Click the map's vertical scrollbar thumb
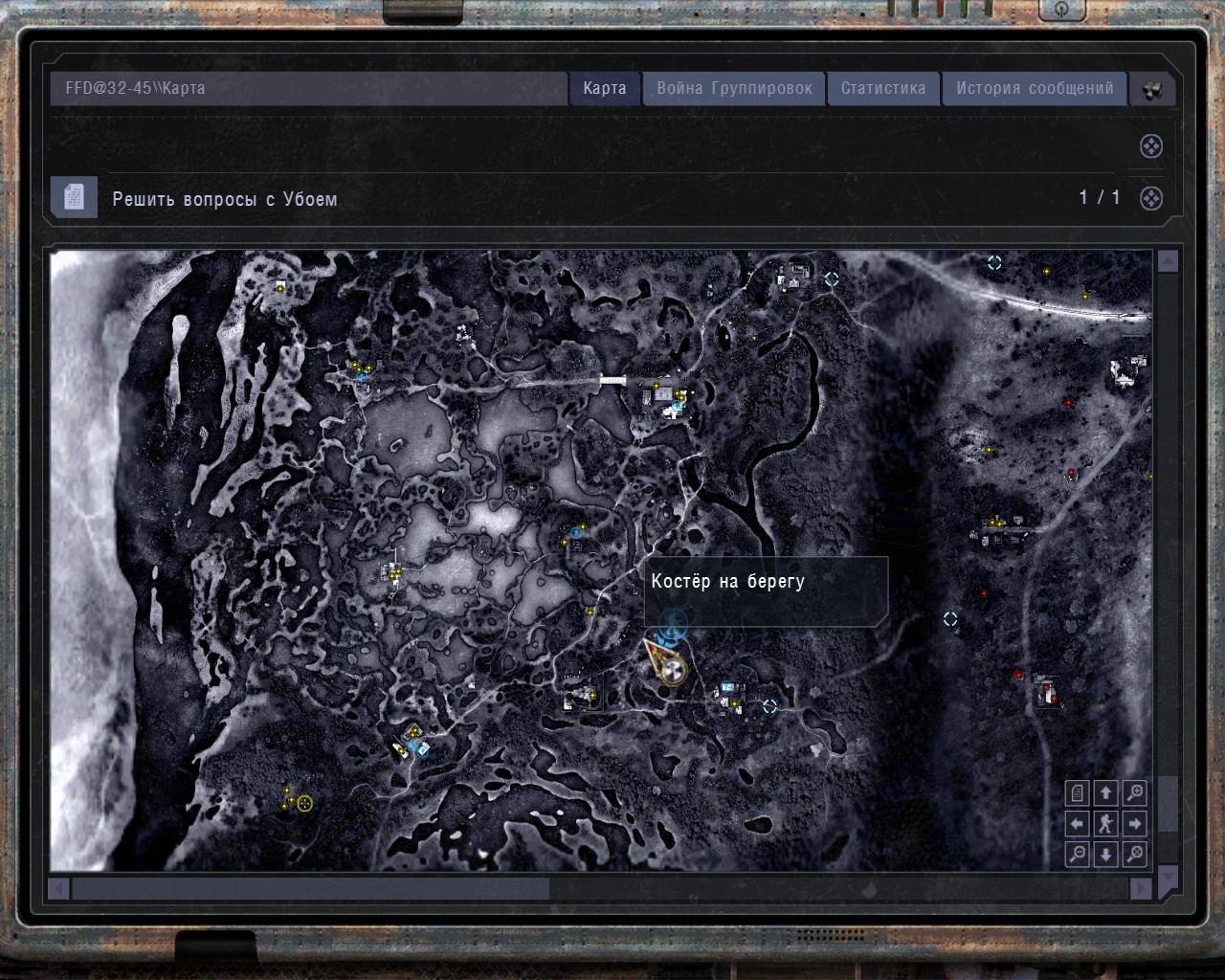Viewport: 1225px width, 980px height. click(1168, 804)
